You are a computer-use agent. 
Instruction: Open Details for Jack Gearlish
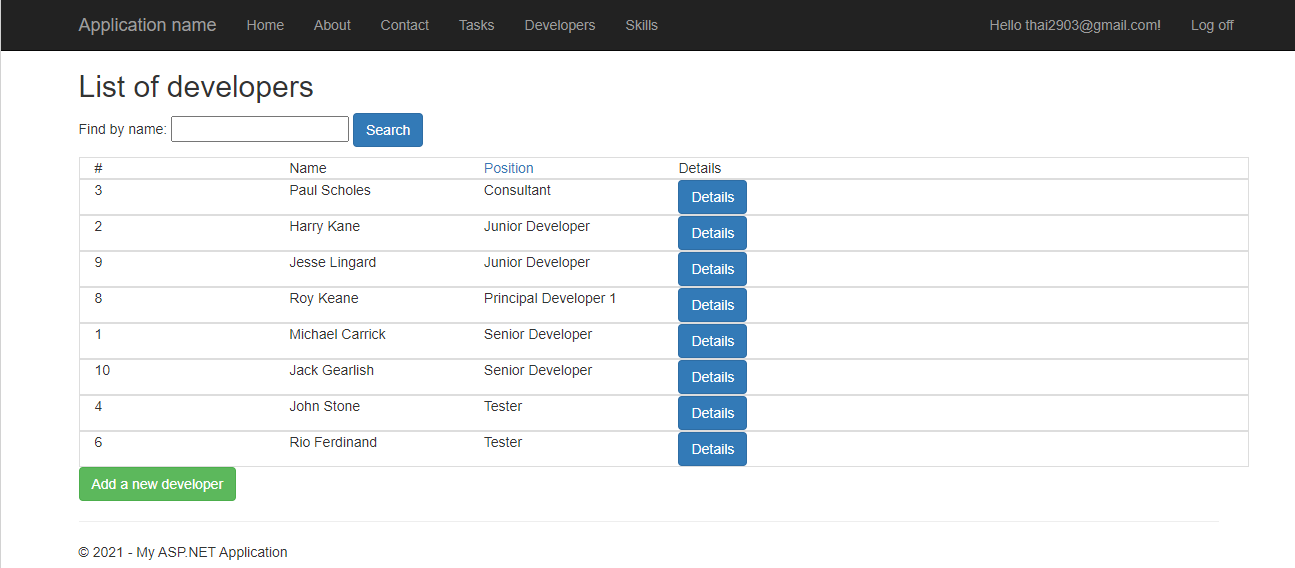pos(712,377)
